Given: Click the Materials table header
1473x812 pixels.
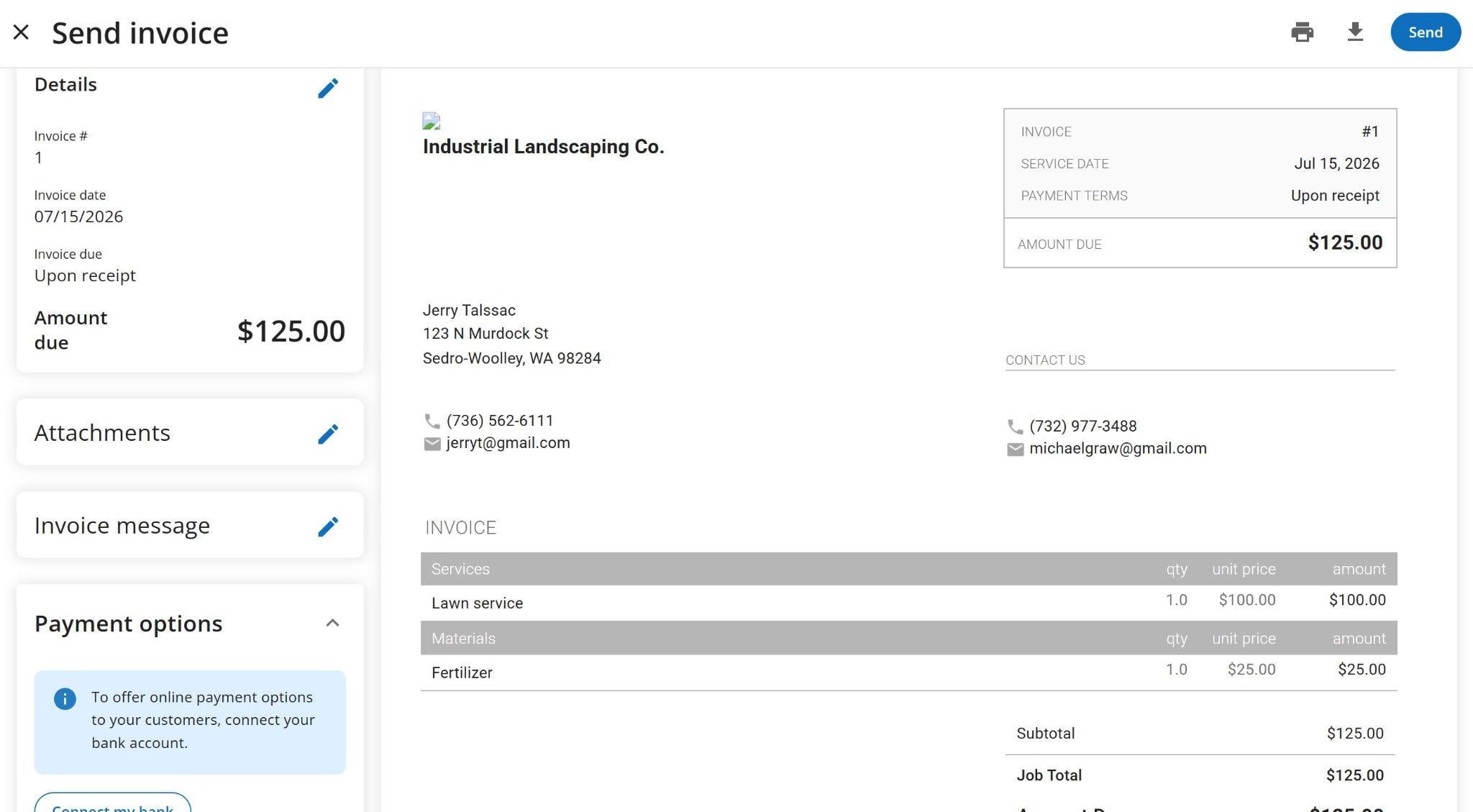Looking at the screenshot, I should [908, 638].
